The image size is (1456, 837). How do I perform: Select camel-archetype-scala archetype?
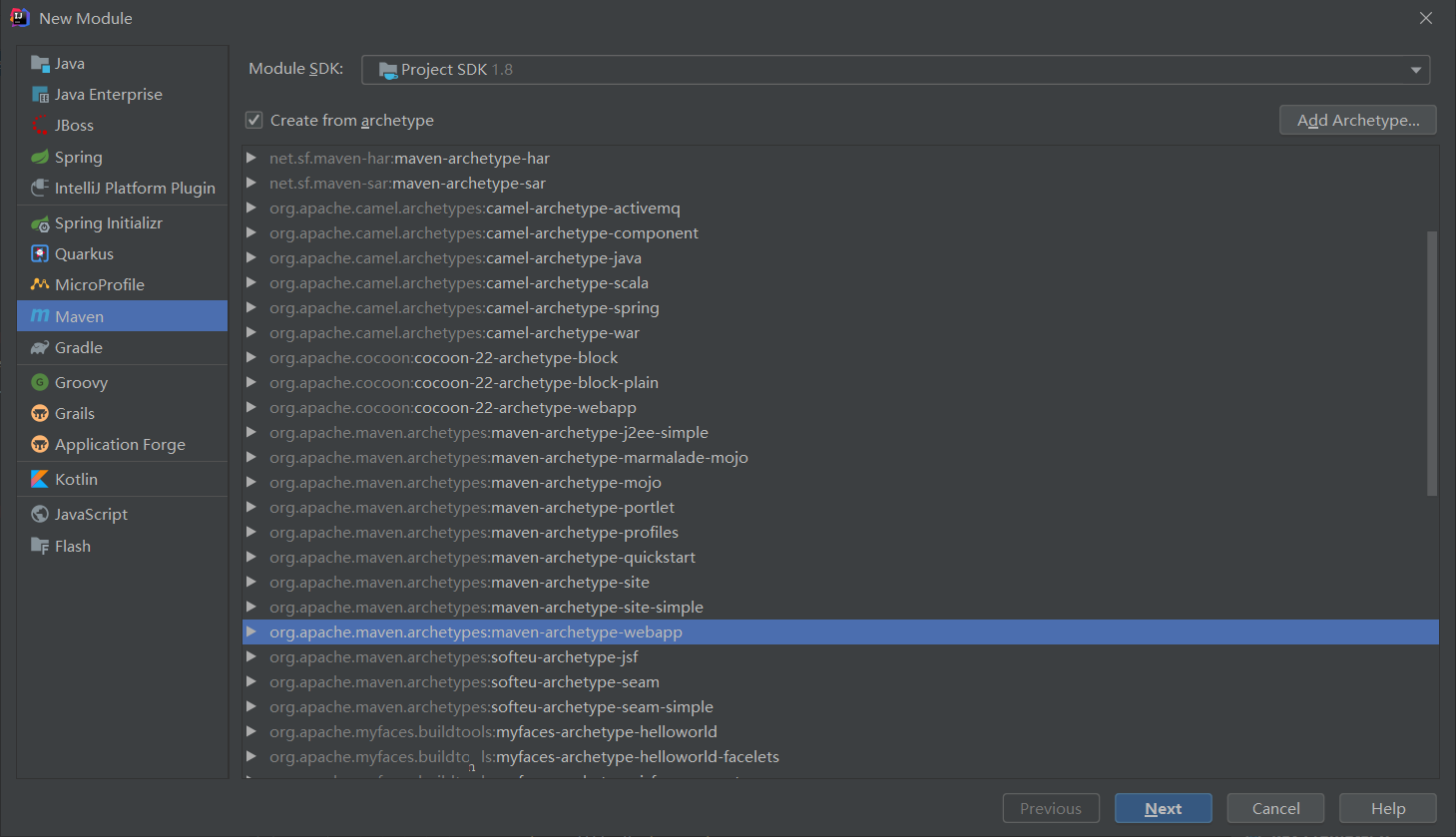tap(840, 282)
